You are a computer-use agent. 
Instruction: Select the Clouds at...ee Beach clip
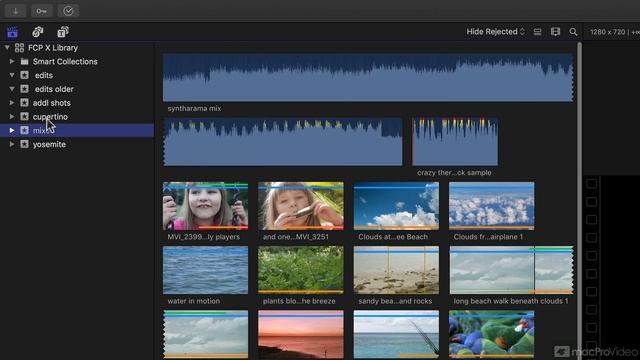pos(396,206)
